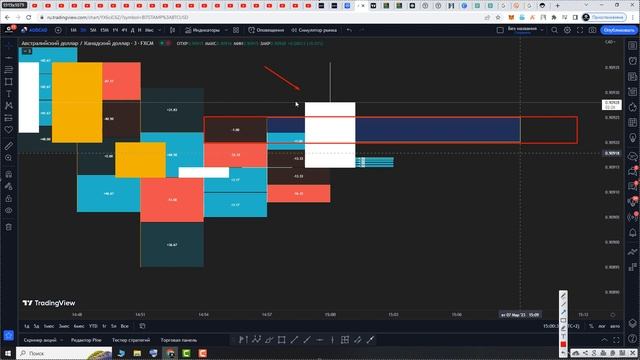640x360 pixels.
Task: Toggle lock all drawings icon
Action: pos(9,198)
